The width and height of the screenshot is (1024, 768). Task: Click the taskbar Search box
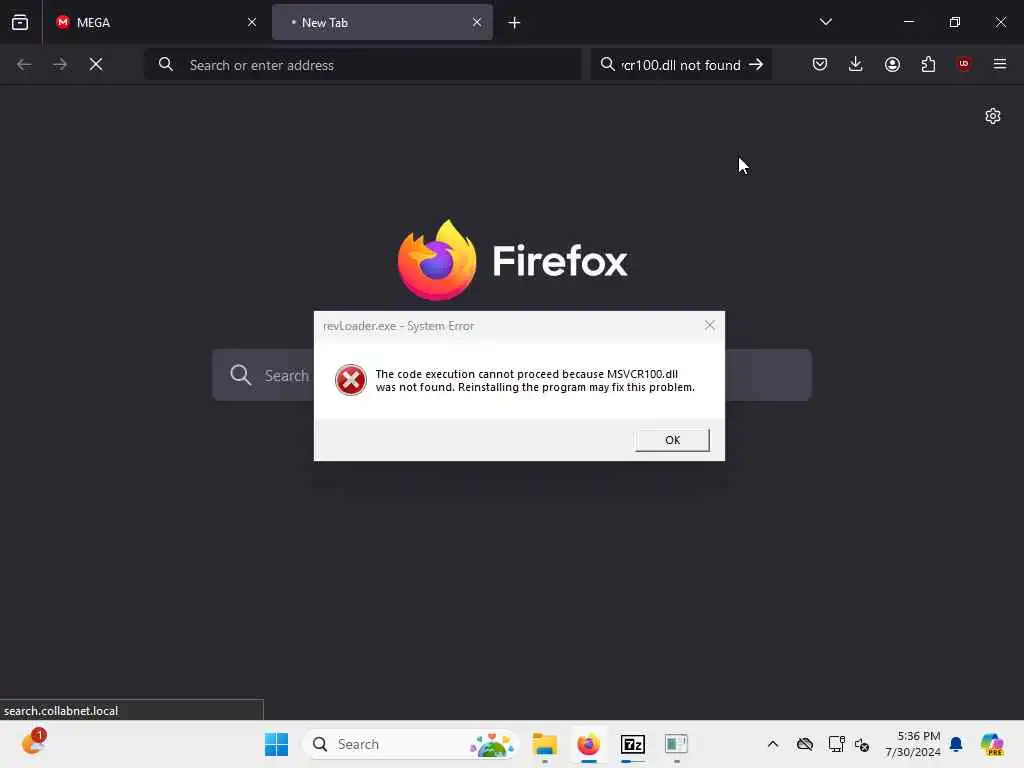click(411, 744)
